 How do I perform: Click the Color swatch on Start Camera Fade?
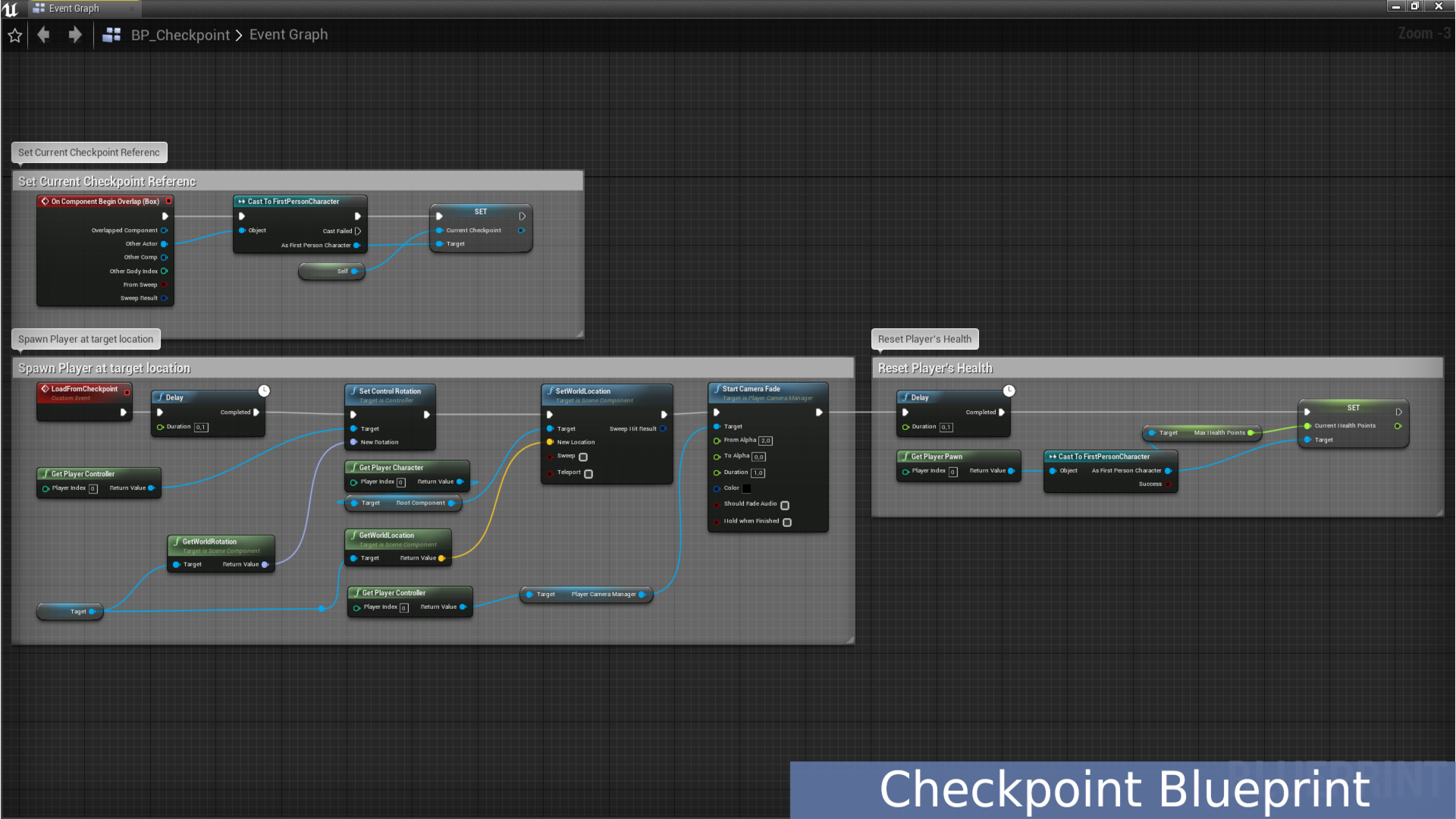click(748, 488)
